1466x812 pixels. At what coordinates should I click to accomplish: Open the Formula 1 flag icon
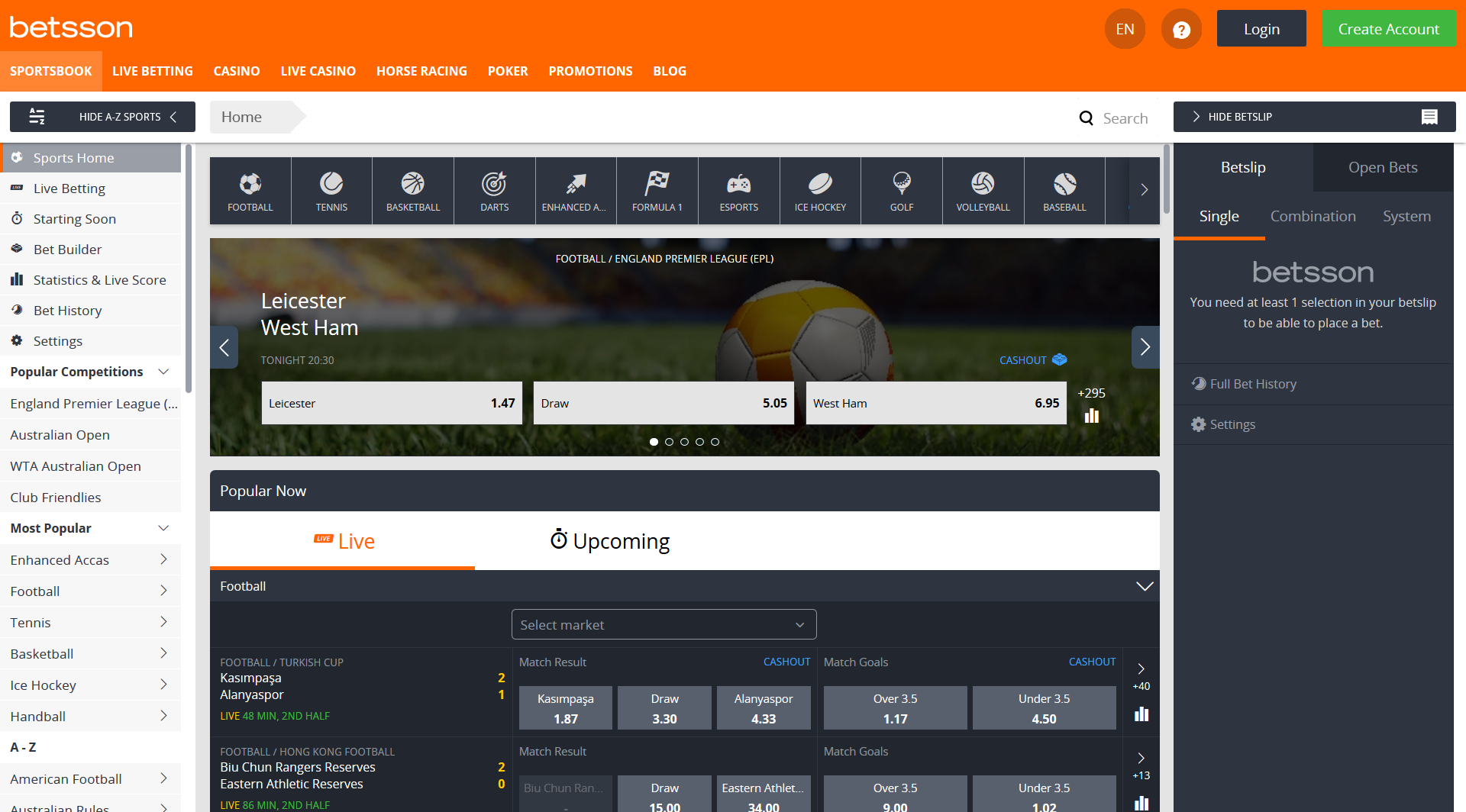(x=657, y=183)
